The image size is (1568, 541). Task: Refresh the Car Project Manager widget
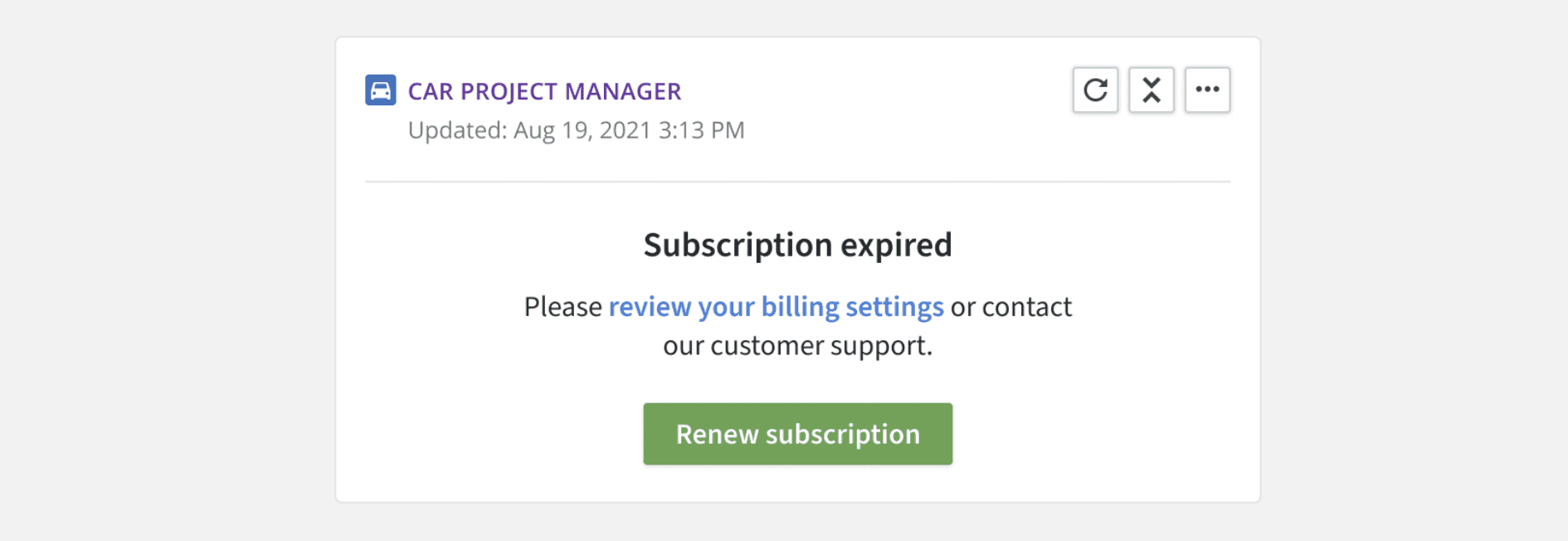point(1095,90)
